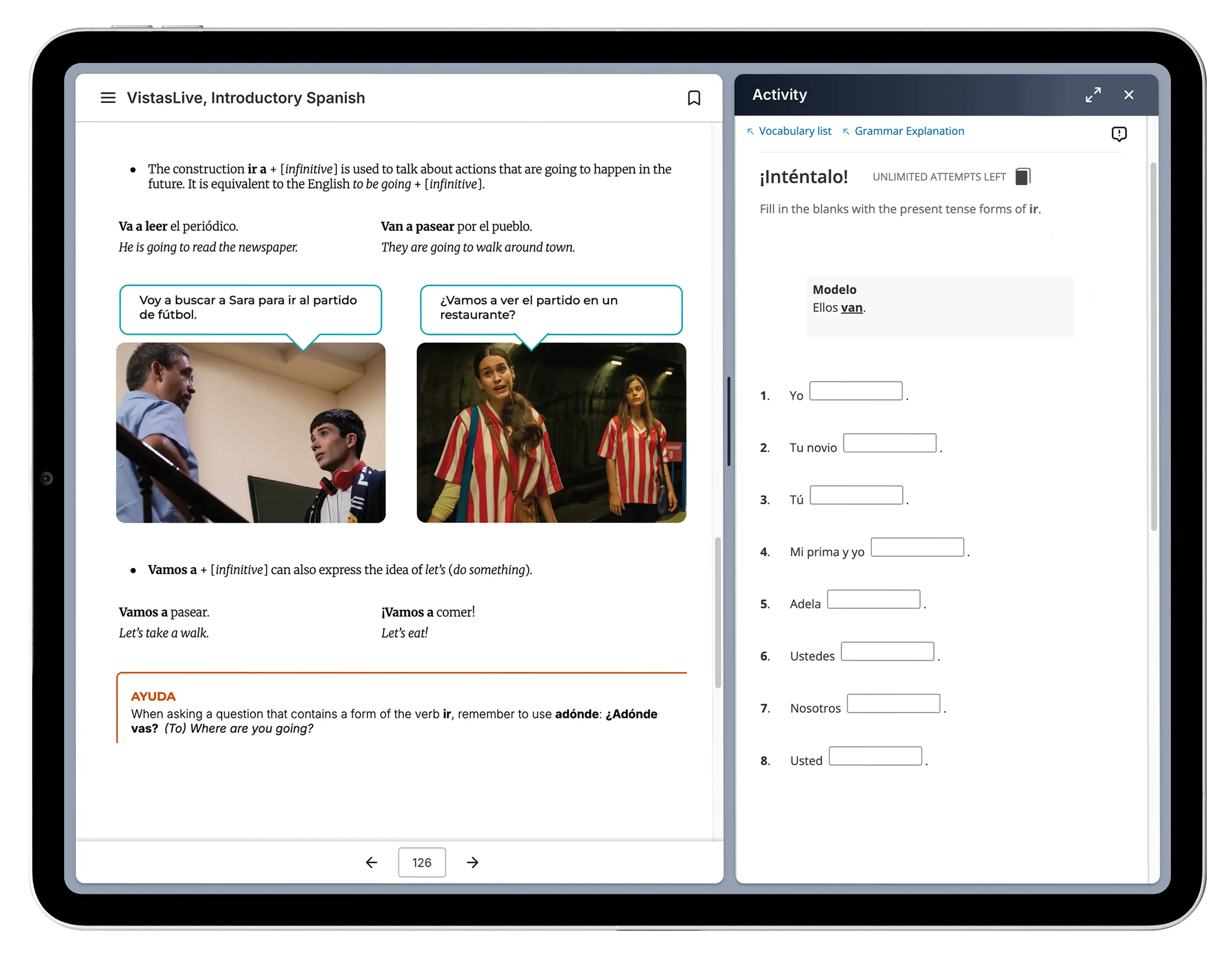This screenshot has height=956, width=1232.
Task: Focus the blank after Ustedes
Action: click(887, 651)
